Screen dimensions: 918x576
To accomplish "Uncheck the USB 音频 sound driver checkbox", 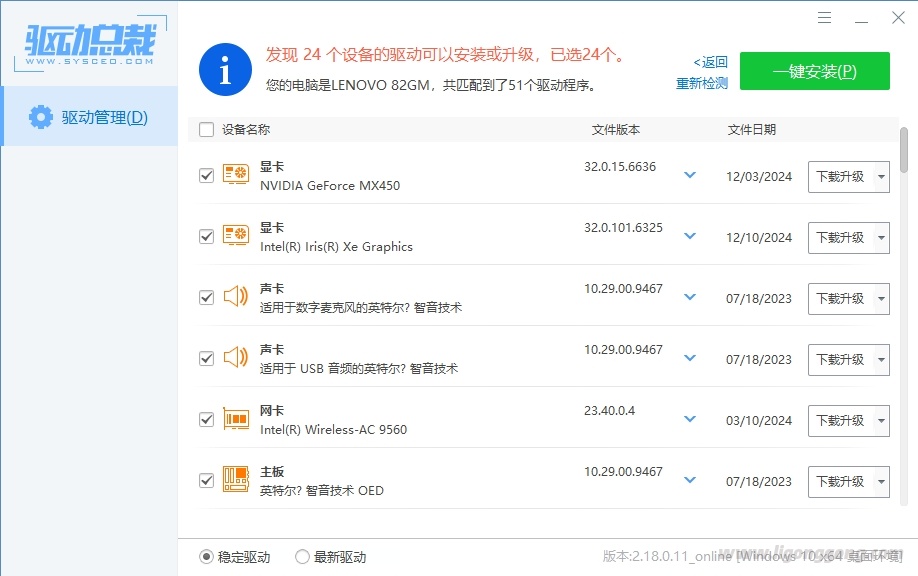I will pos(207,358).
